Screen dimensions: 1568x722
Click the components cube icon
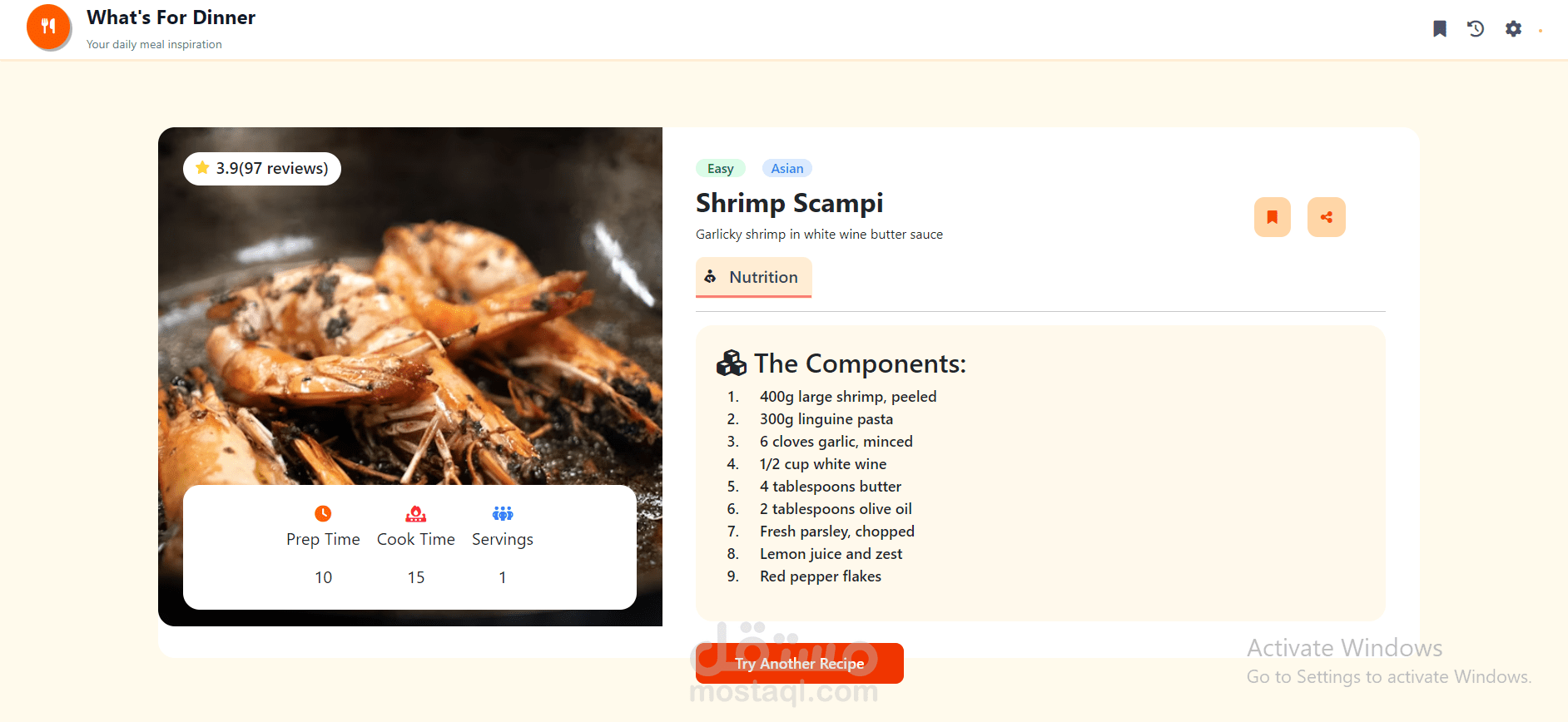[732, 363]
